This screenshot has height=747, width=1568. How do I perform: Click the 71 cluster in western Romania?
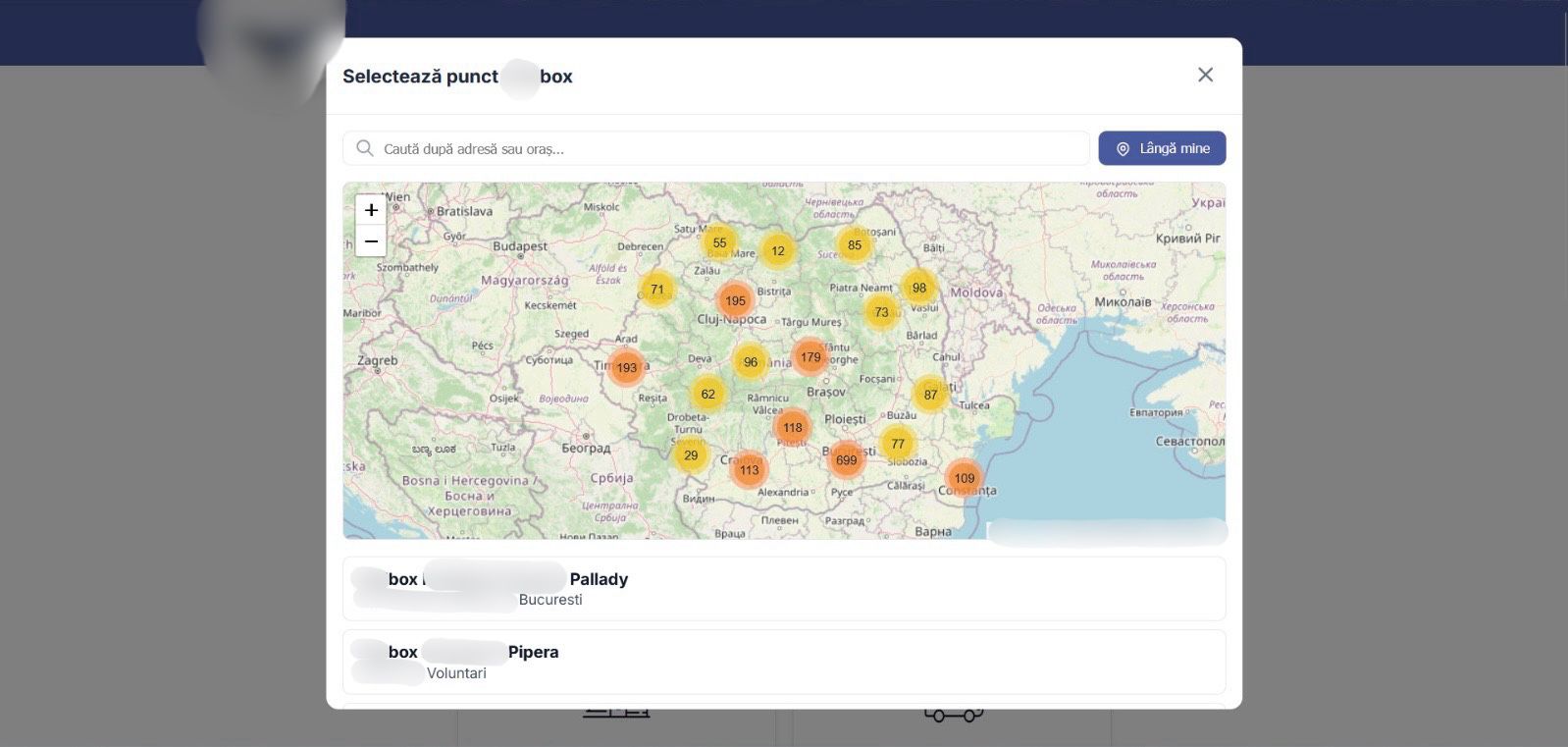click(x=656, y=290)
